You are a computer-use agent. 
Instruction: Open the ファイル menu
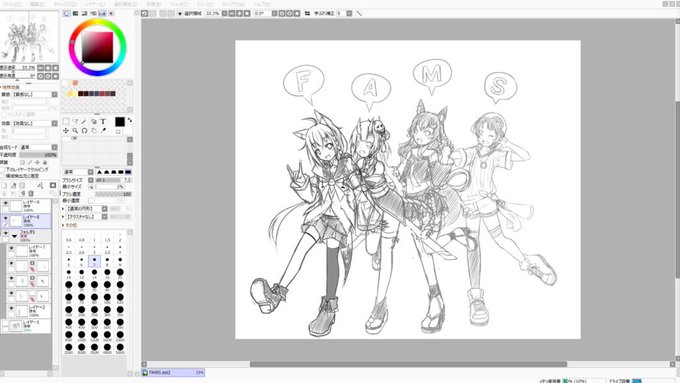click(12, 4)
